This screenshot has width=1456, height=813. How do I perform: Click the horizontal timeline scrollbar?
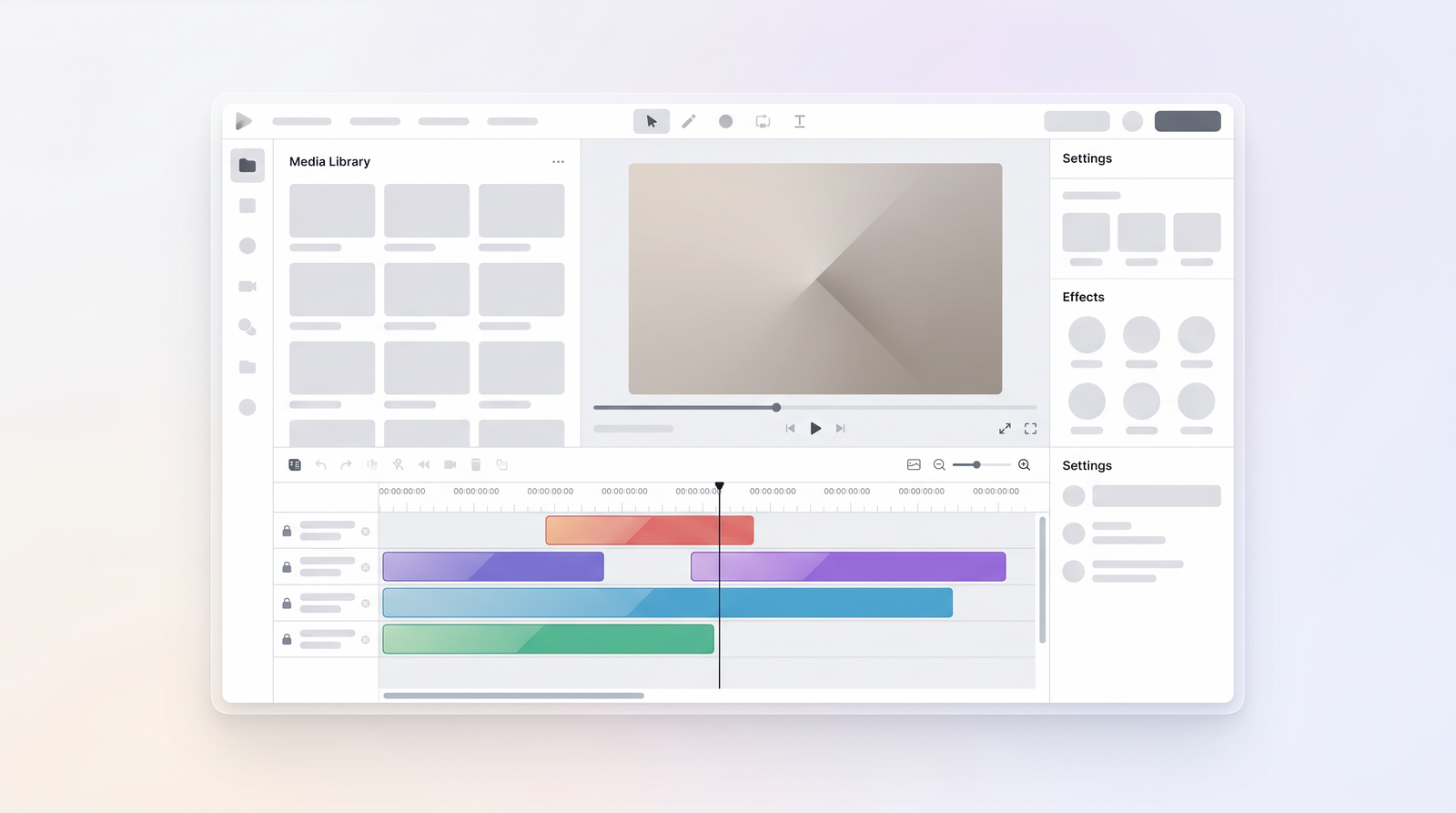(513, 696)
